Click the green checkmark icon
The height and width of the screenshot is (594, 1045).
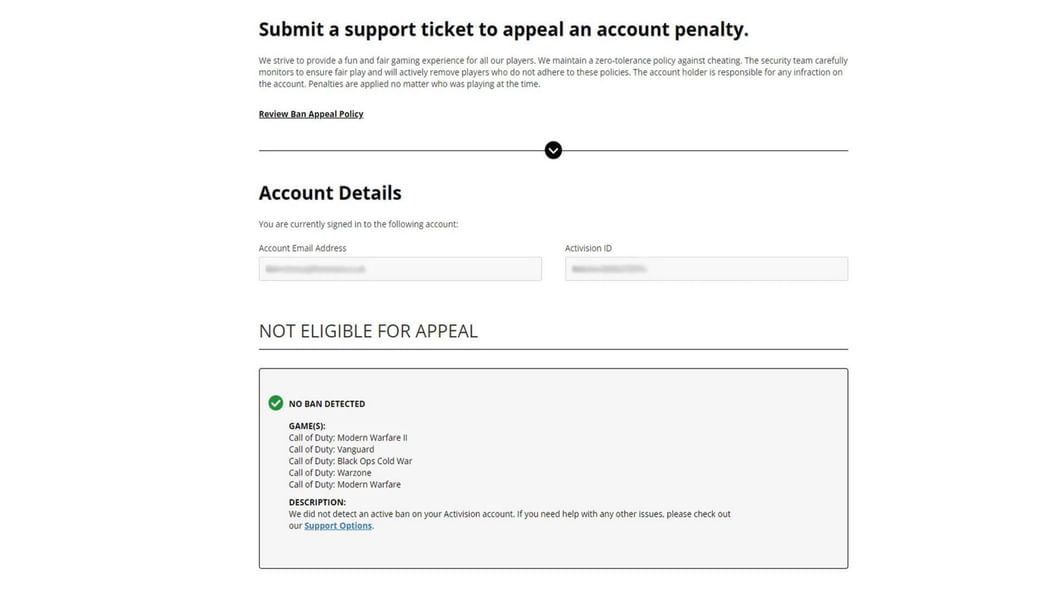click(276, 403)
